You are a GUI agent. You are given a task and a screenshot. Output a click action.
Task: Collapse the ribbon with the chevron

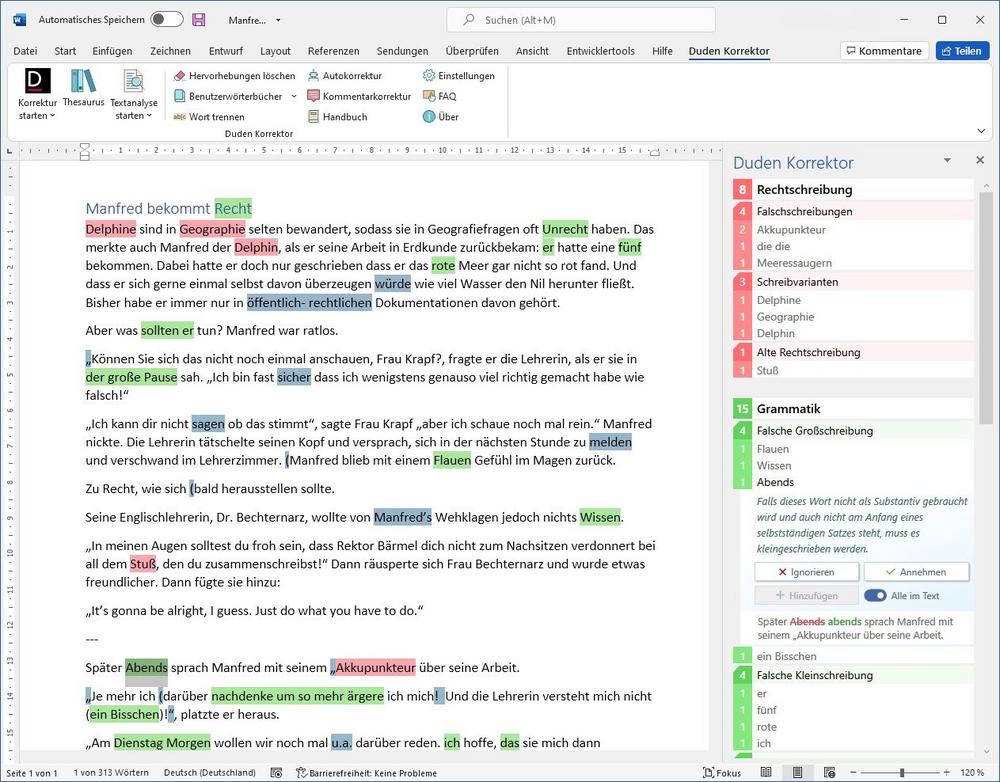pos(981,131)
